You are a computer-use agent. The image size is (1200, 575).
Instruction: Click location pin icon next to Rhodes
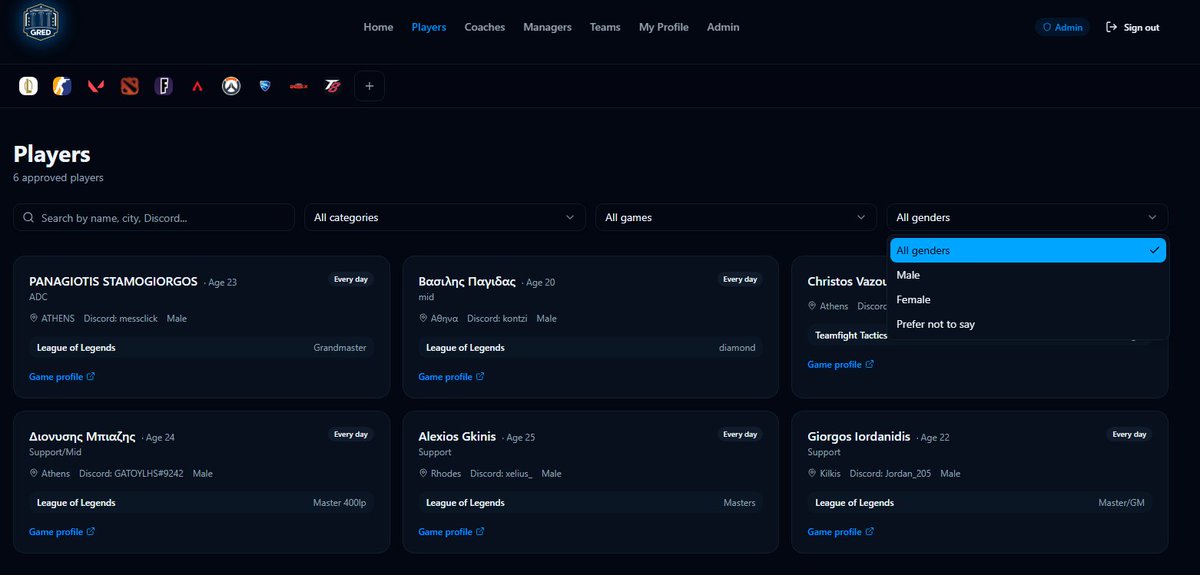click(x=422, y=474)
